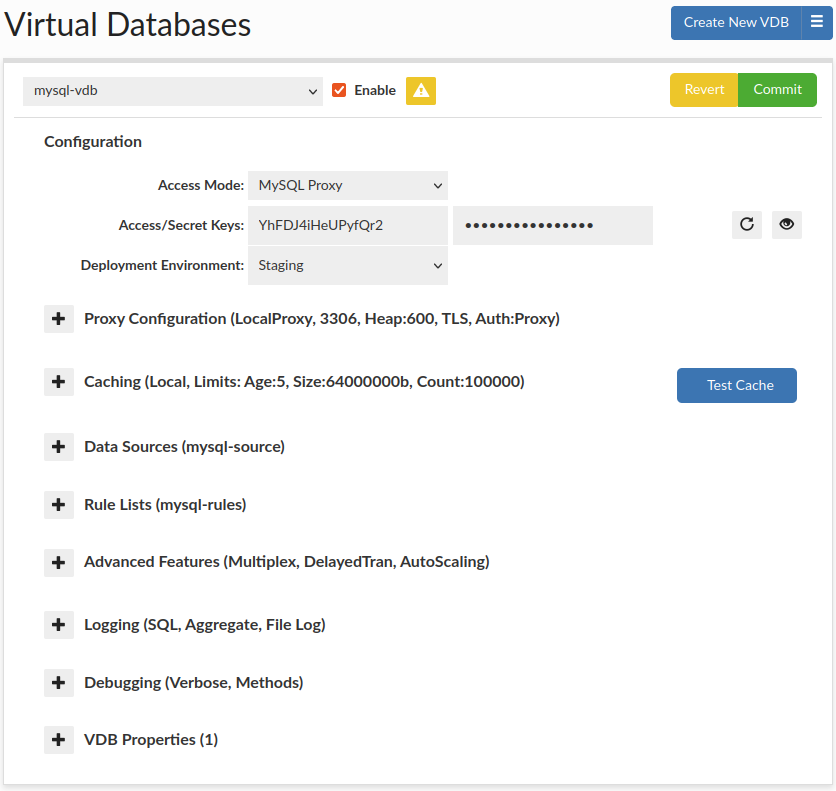Click the yellow Revert button

pyautogui.click(x=704, y=90)
